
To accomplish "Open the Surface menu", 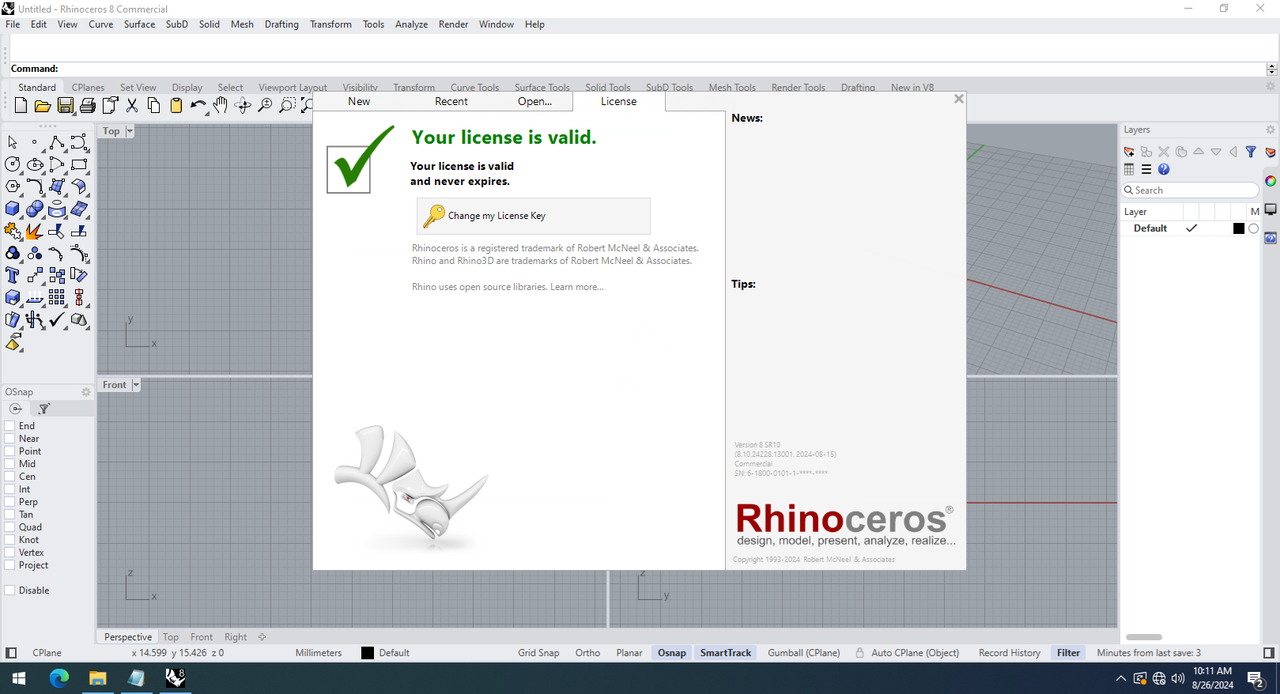I will click(139, 24).
